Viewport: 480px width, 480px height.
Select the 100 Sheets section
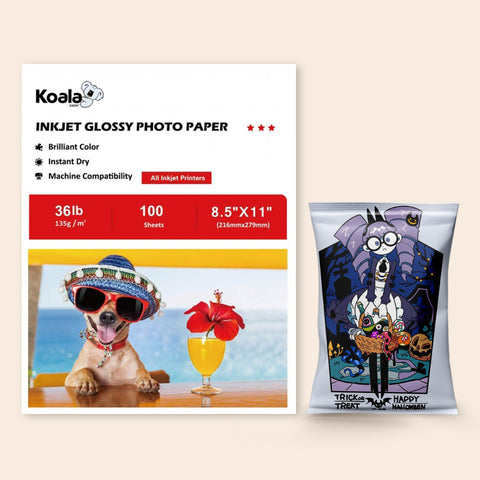coord(152,216)
